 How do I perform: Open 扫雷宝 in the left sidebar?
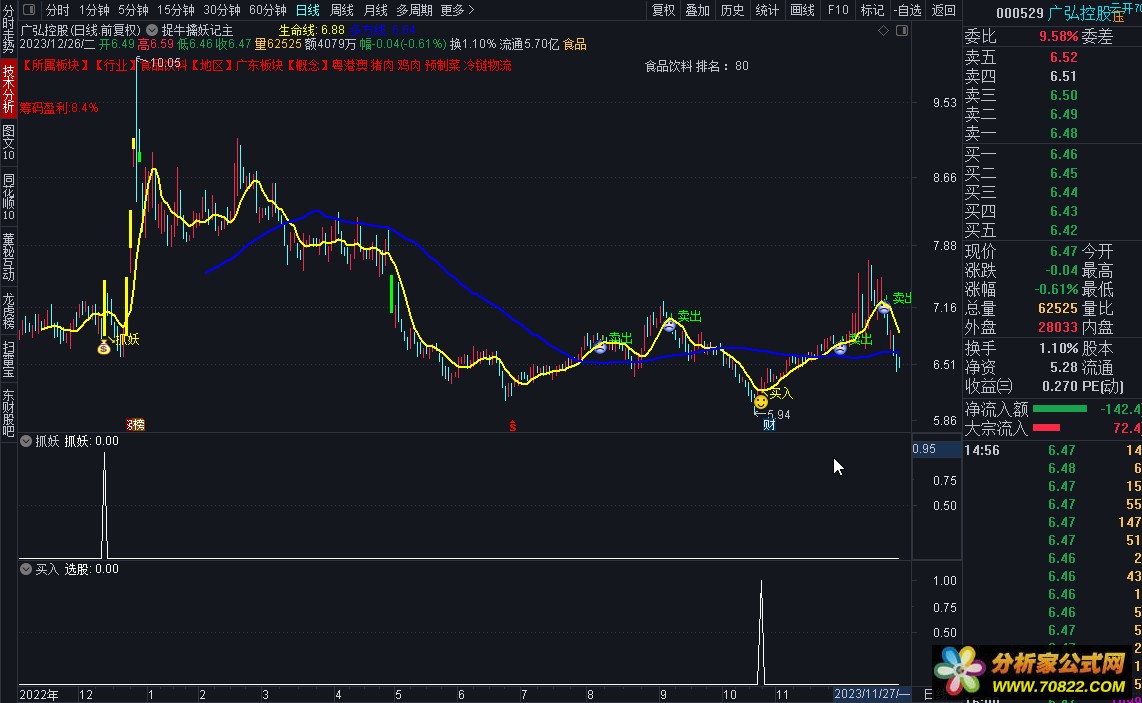[x=8, y=358]
